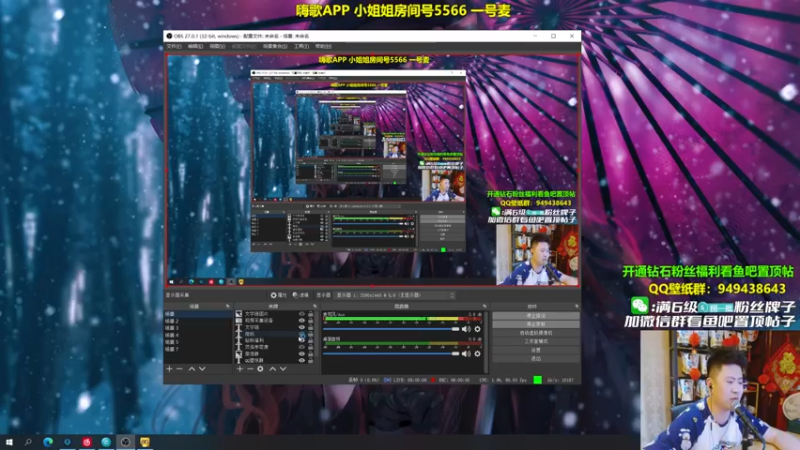Open the File (文件) menu
This screenshot has width=800, height=450.
tap(174, 46)
